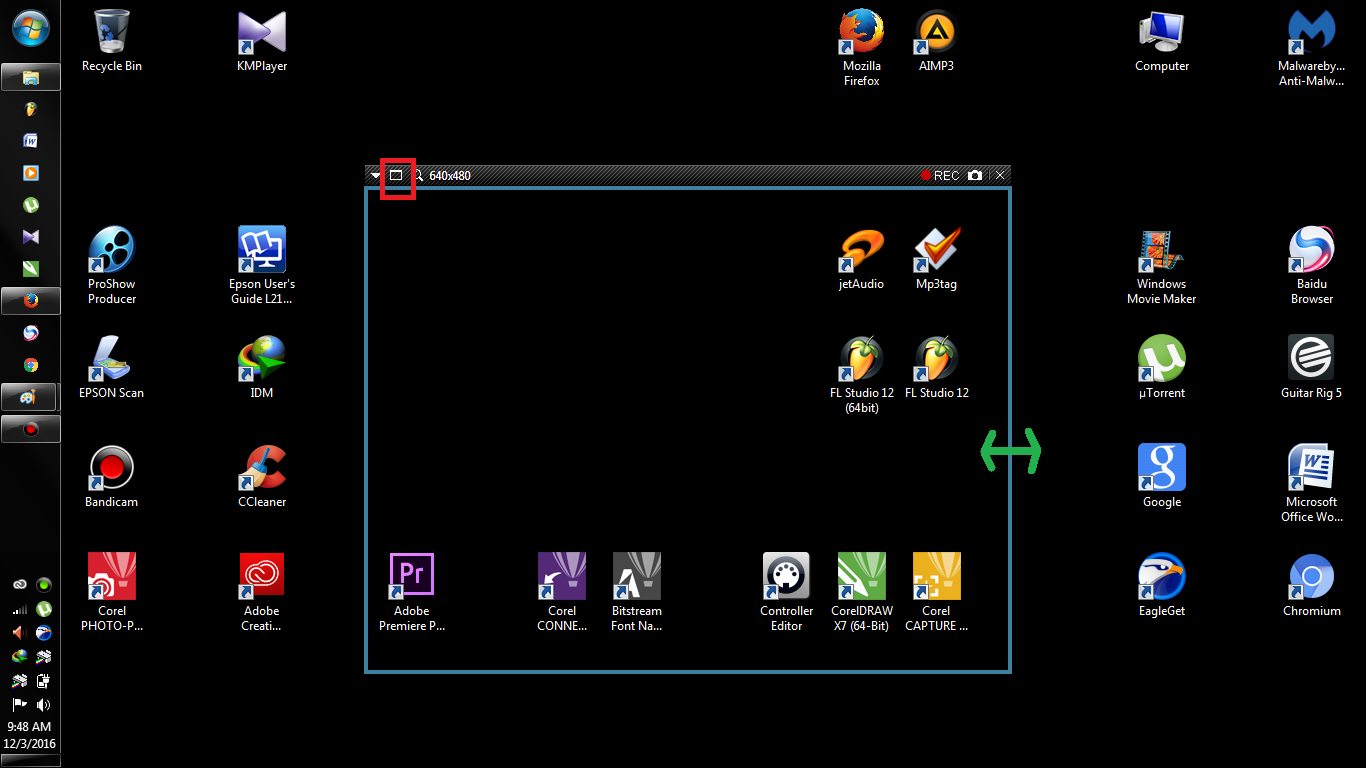Viewport: 1366px width, 768px height.
Task: Open Action Center flag tray icon
Action: tap(19, 705)
